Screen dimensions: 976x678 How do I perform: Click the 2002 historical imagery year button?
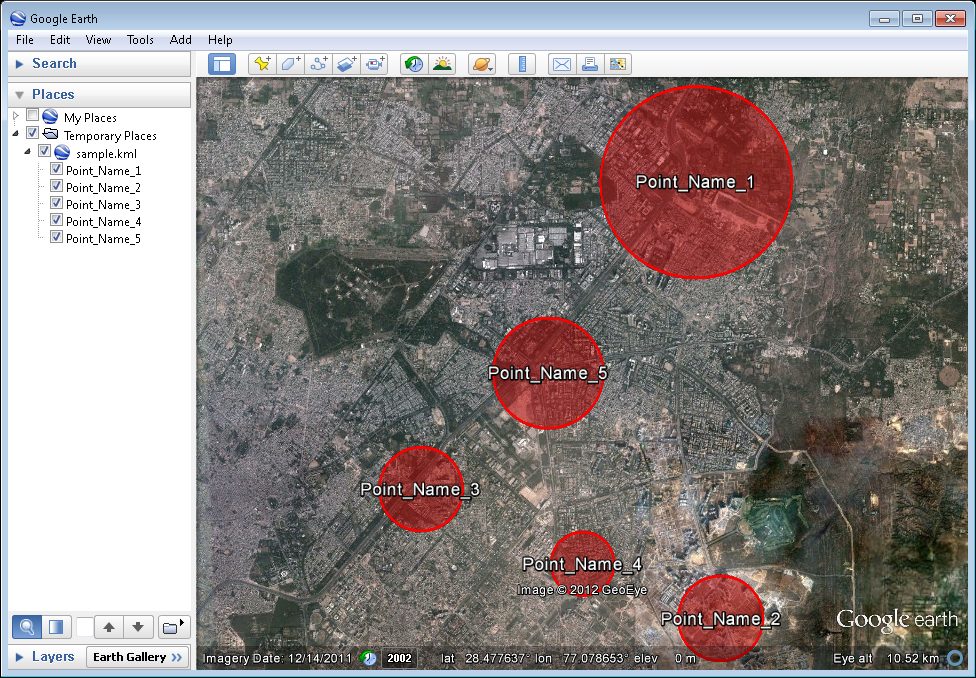399,658
